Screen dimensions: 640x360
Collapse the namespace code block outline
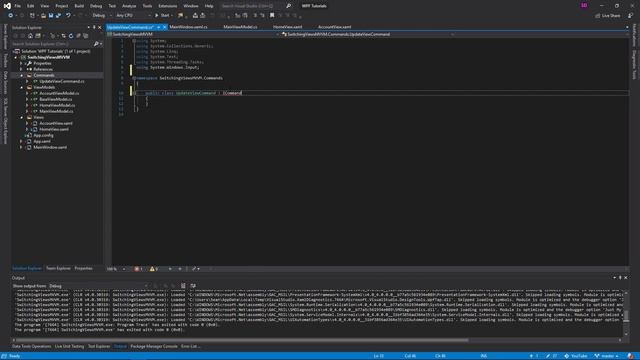tap(134, 78)
